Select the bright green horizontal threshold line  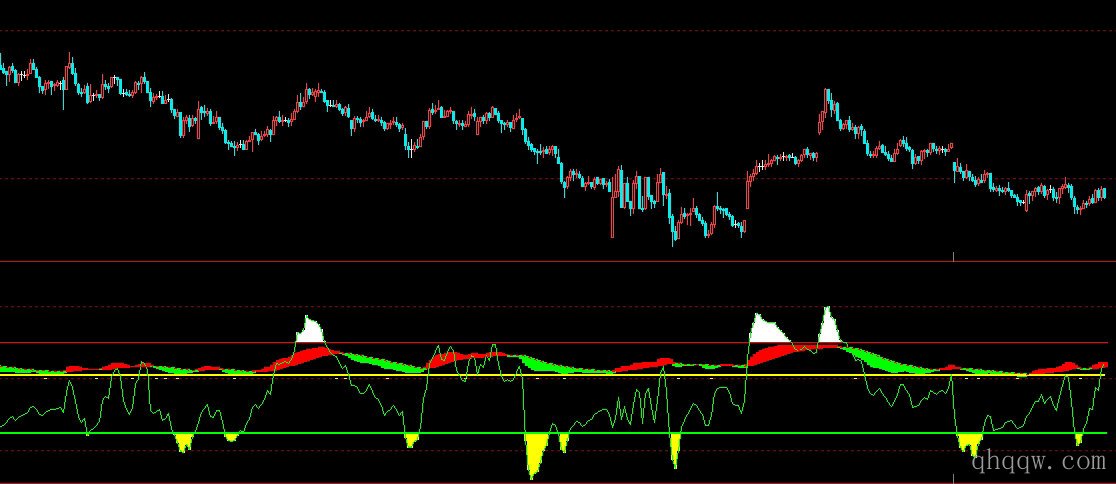tap(600, 433)
